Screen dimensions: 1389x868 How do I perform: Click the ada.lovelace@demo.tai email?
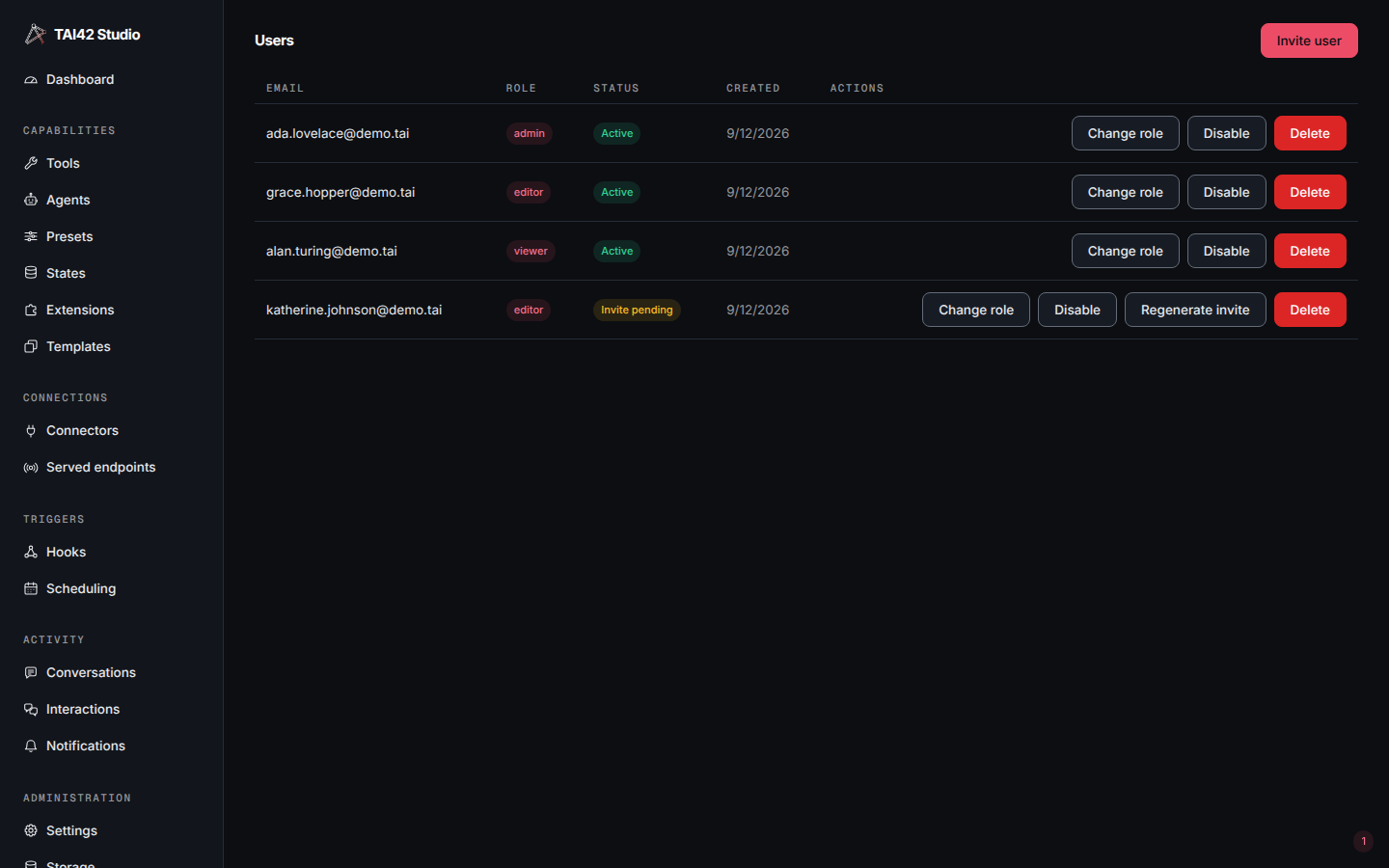[x=338, y=133]
